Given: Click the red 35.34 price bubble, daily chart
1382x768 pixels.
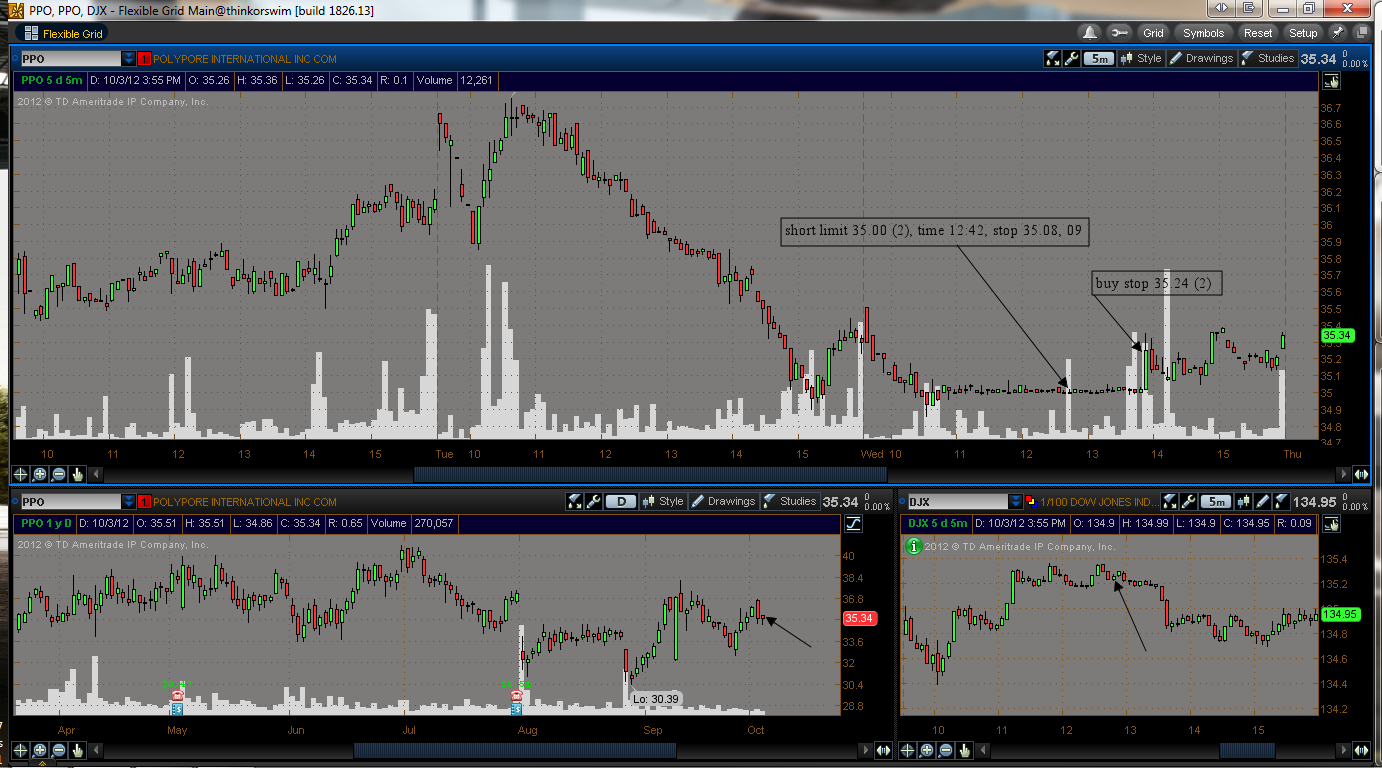Looking at the screenshot, I should (x=859, y=618).
